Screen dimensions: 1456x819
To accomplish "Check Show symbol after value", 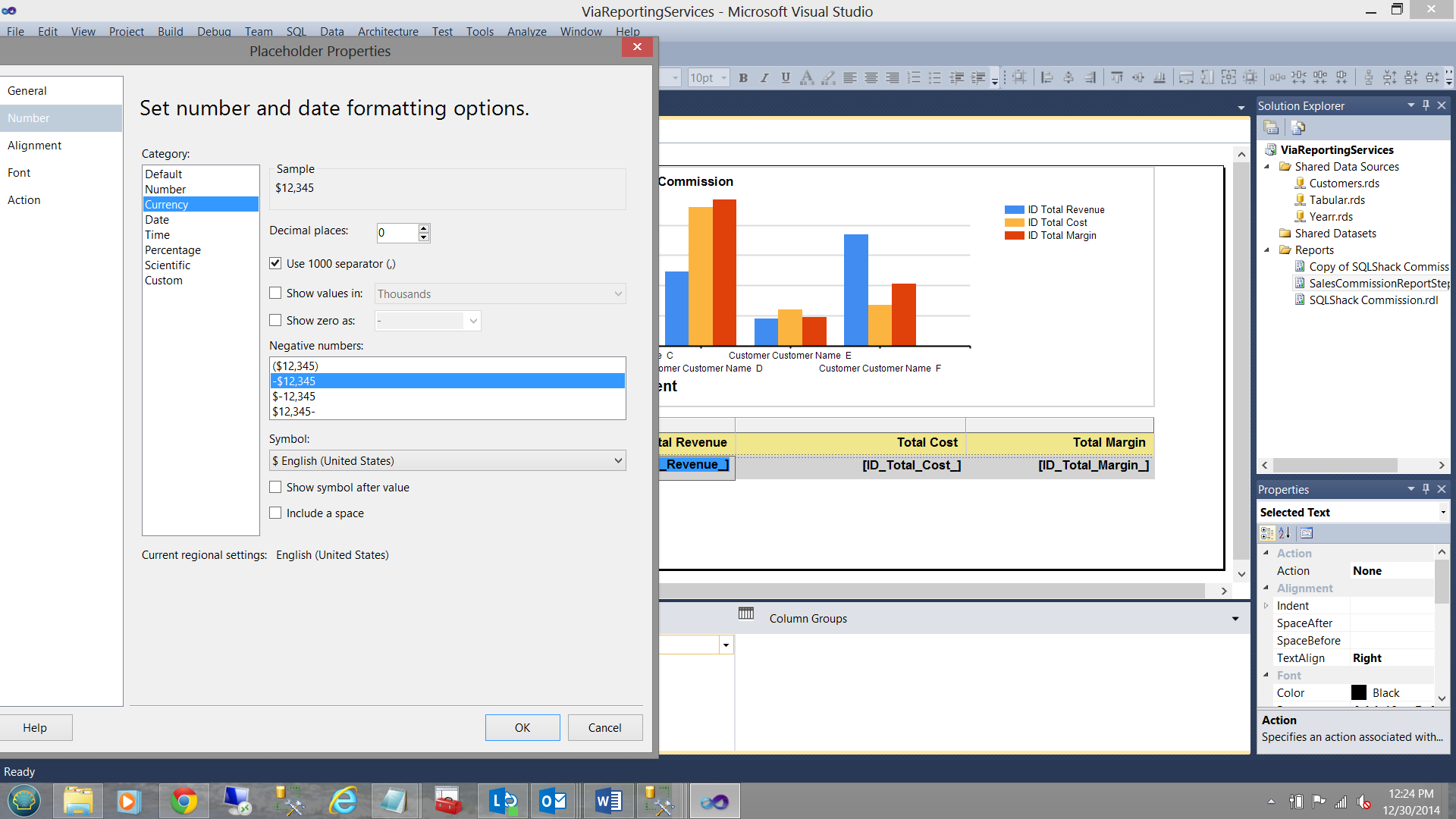I will [x=275, y=487].
